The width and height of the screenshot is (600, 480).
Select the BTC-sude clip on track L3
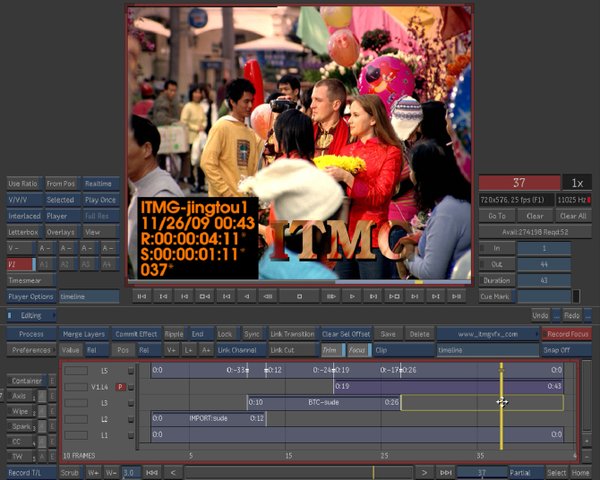coord(323,402)
